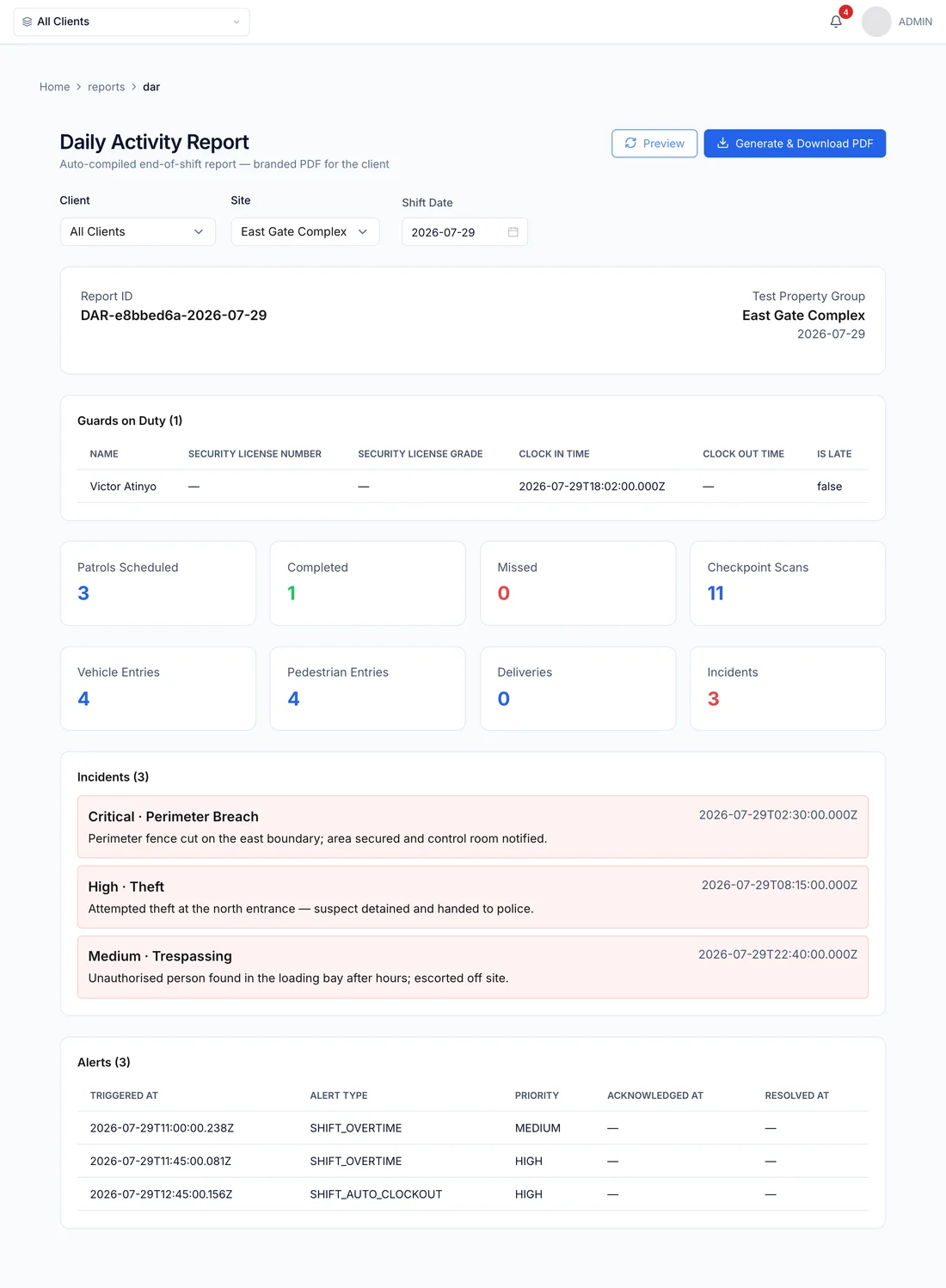
Task: Click alert triggered at 2026-07-29T12:45:00.156Z
Action: point(162,1194)
